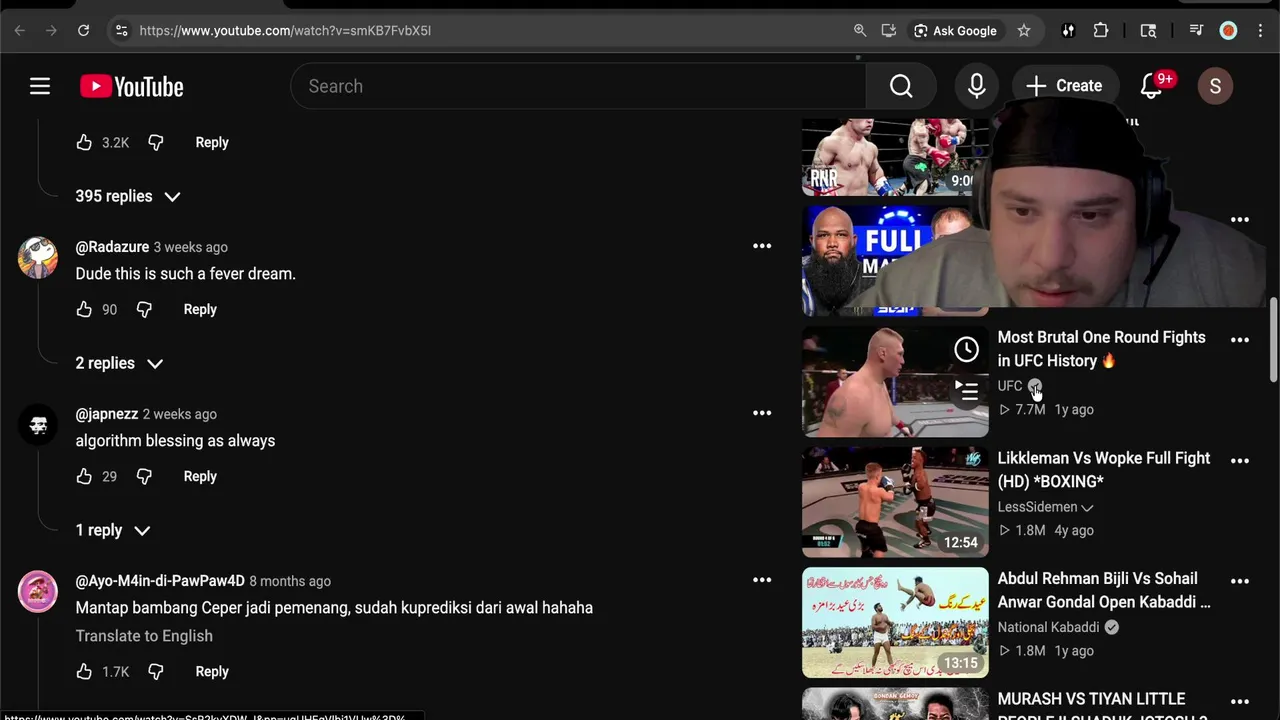Viewport: 1280px width, 720px height.
Task: Open options for @Ayo-M4in-di-PawPaw4D comment
Action: pos(762,580)
